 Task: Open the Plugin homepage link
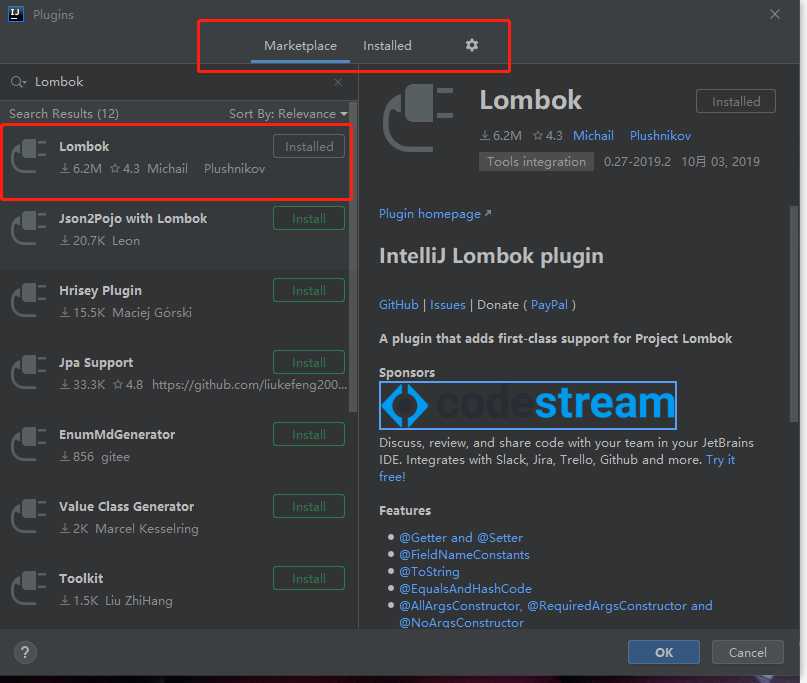435,214
